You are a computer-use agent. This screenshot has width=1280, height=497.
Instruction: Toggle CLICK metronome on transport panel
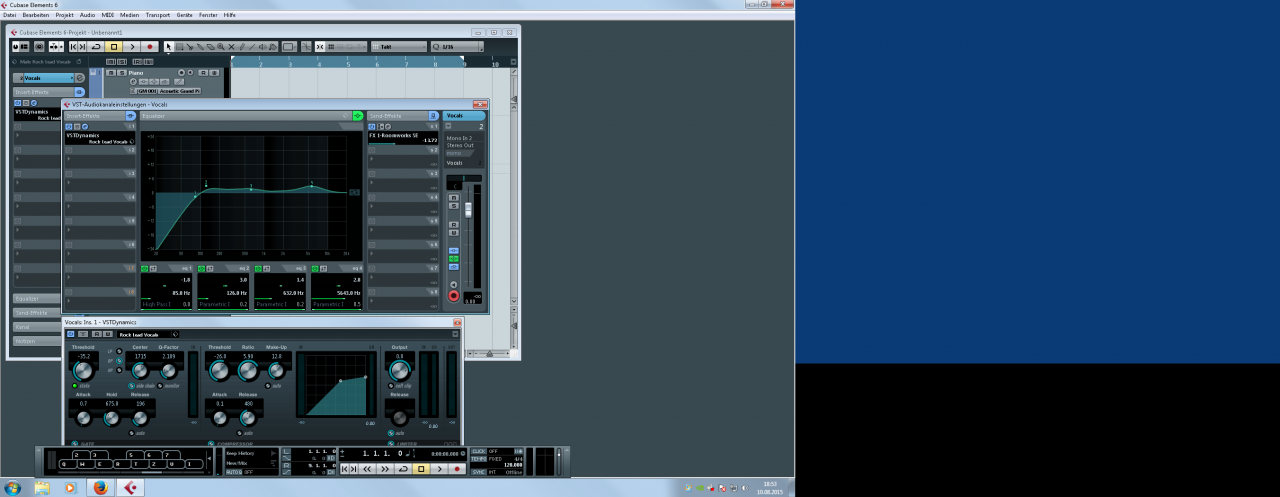click(x=478, y=451)
